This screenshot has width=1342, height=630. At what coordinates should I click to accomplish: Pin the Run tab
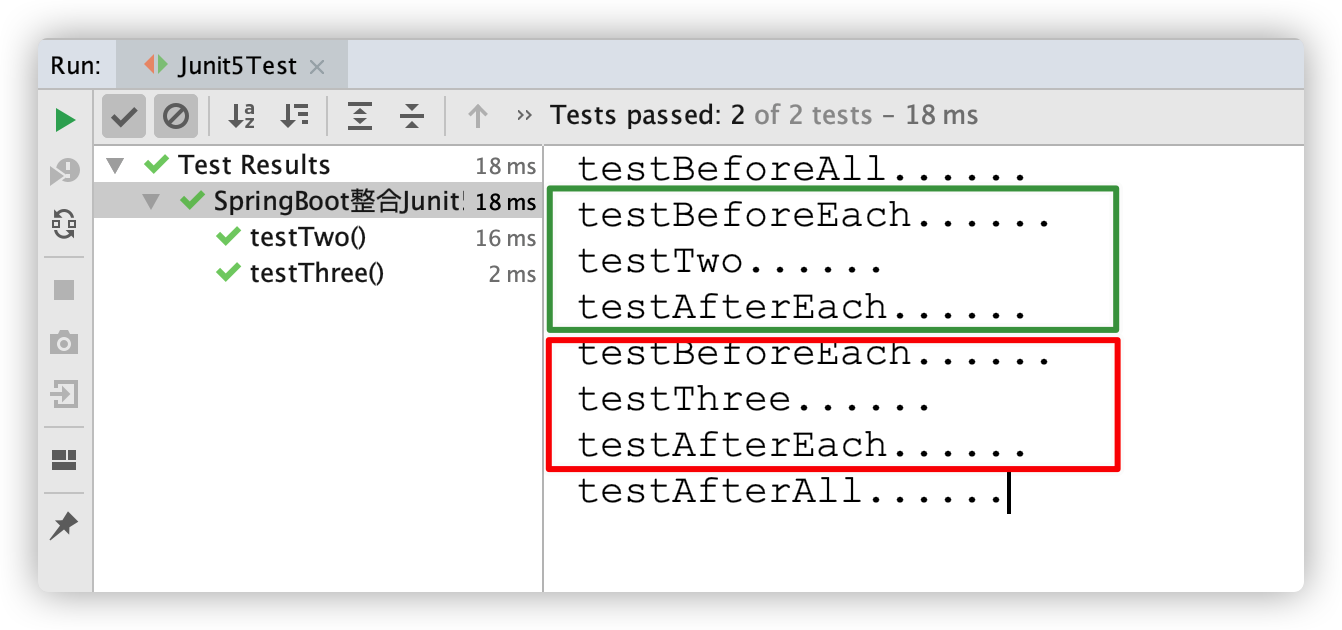pos(65,525)
